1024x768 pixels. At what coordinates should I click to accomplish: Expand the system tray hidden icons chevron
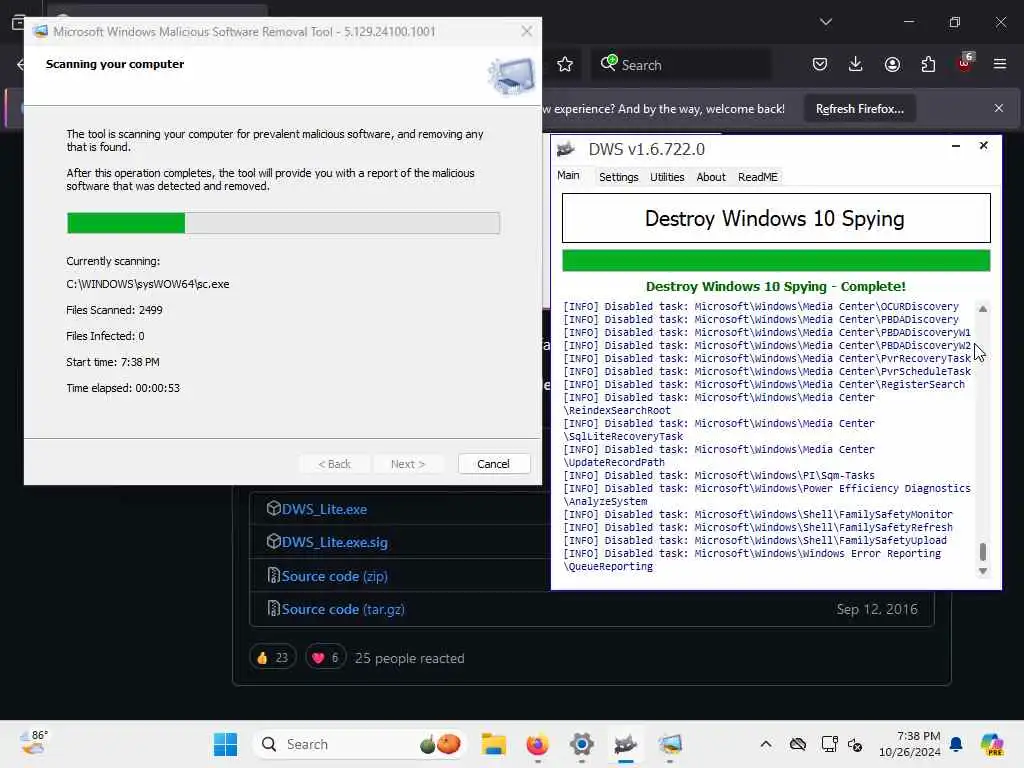(766, 744)
